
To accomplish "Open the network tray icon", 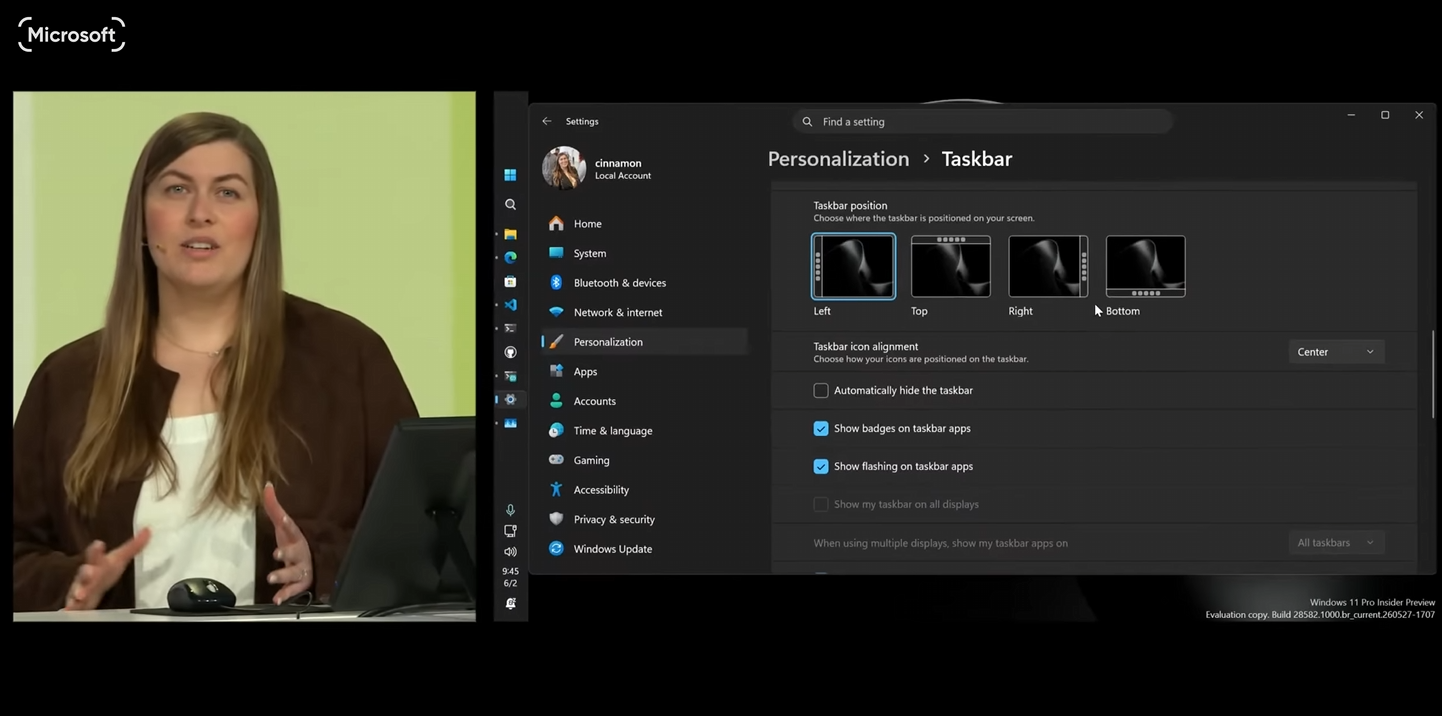I will [510, 531].
